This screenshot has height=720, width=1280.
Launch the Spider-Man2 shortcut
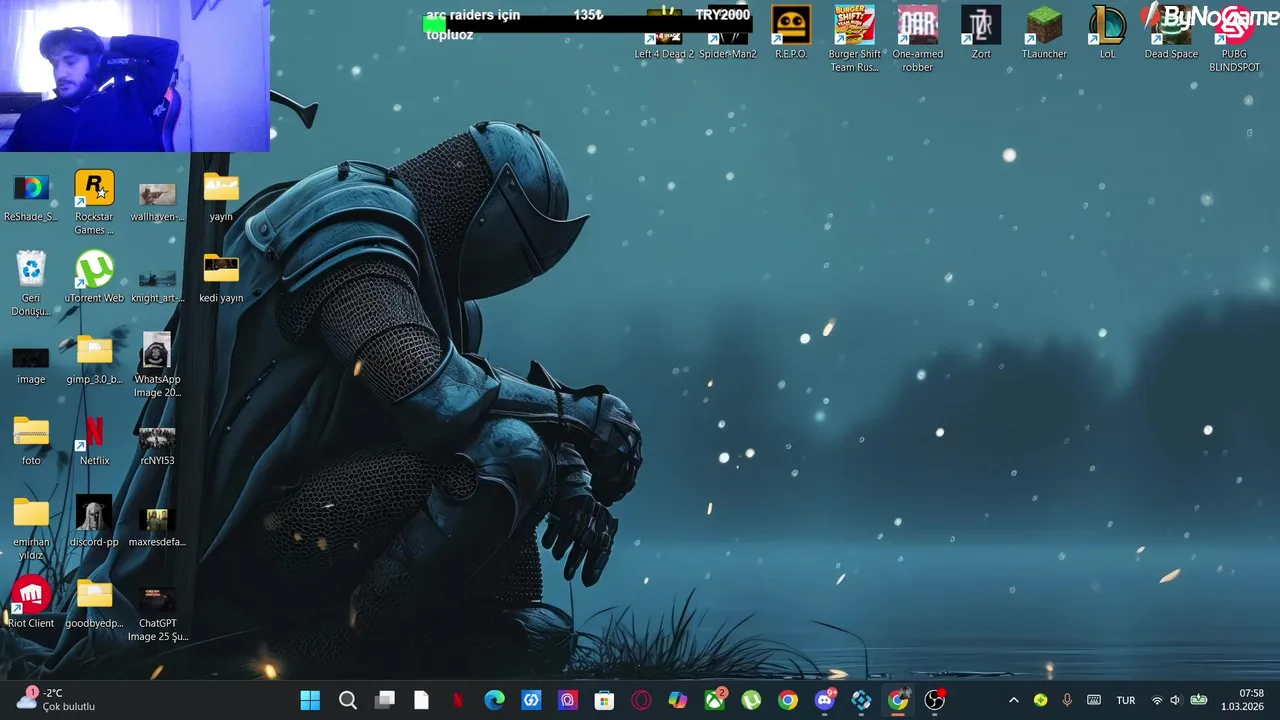point(728,33)
